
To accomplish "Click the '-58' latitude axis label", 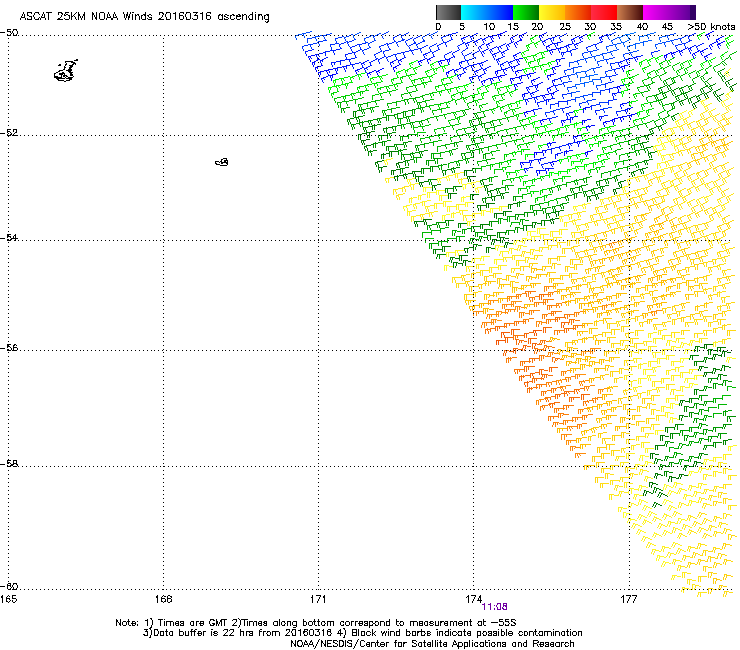I will [9, 464].
